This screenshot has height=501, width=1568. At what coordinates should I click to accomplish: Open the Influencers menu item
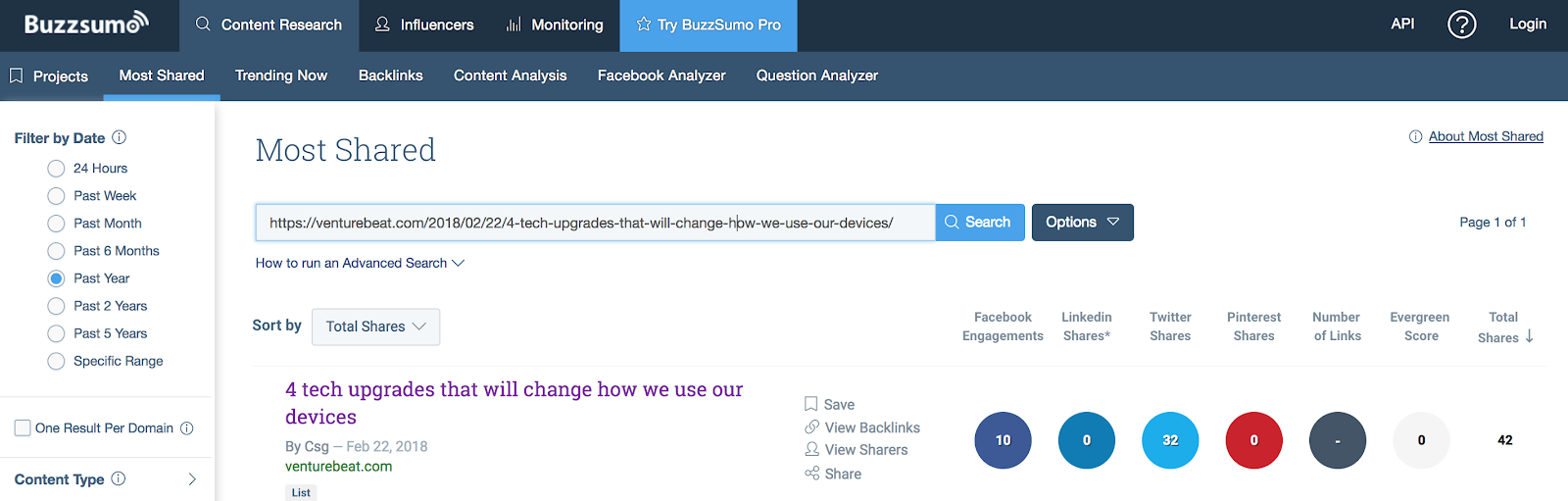424,25
